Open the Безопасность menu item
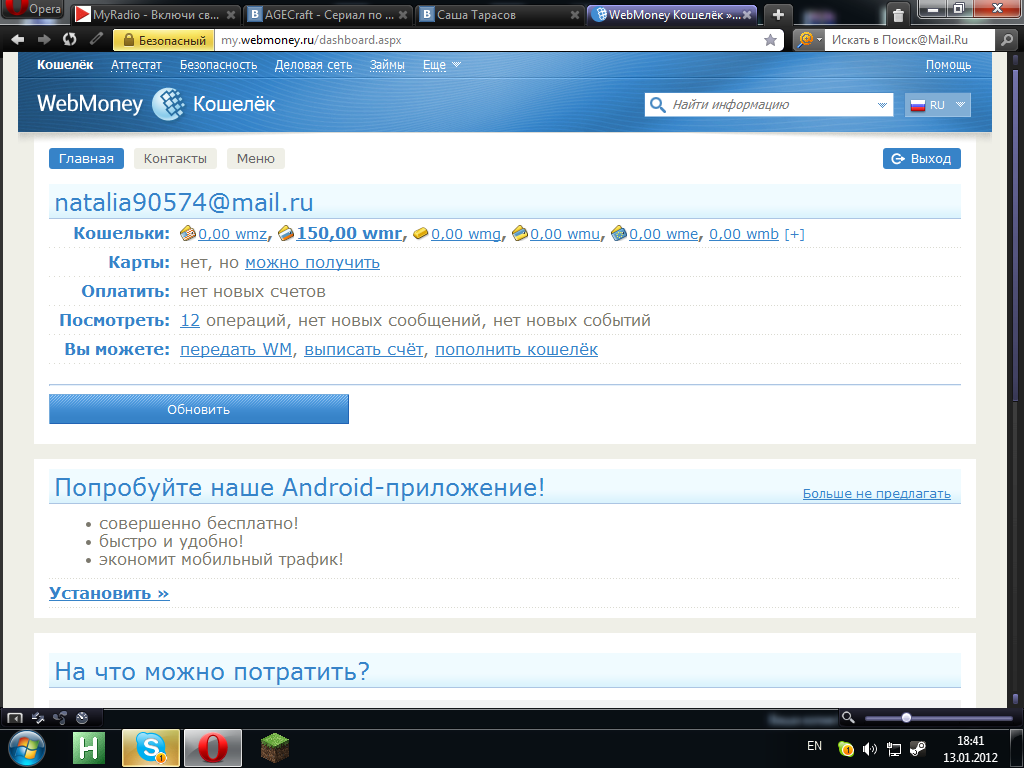 tap(218, 65)
